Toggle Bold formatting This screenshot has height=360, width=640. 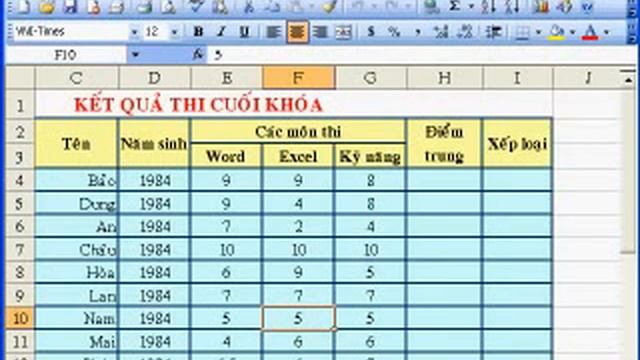(x=198, y=31)
